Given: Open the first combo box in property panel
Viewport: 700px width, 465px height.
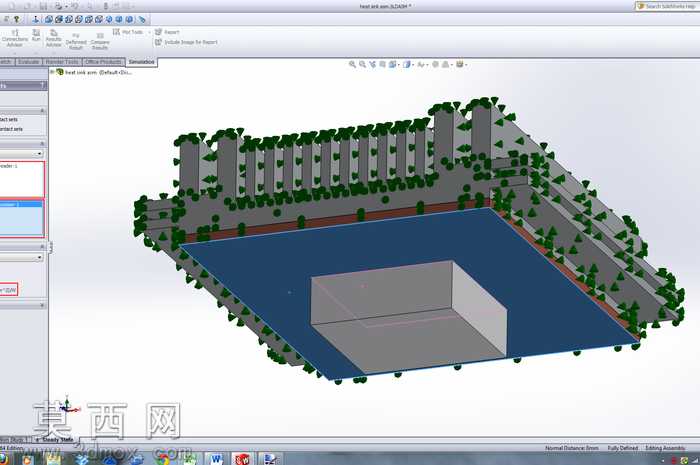Looking at the screenshot, I should click(x=21, y=154).
